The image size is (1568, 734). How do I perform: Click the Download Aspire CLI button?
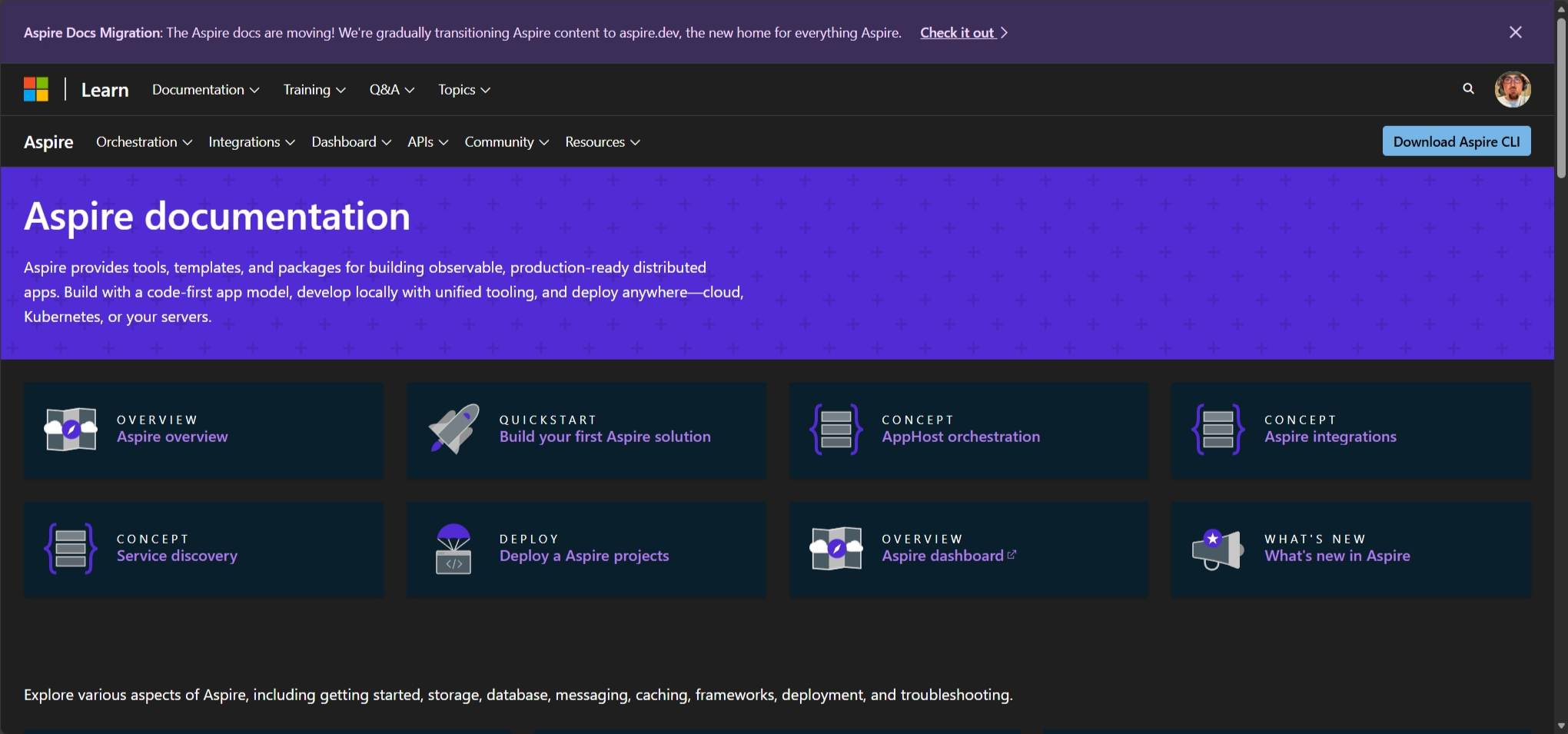coord(1456,141)
